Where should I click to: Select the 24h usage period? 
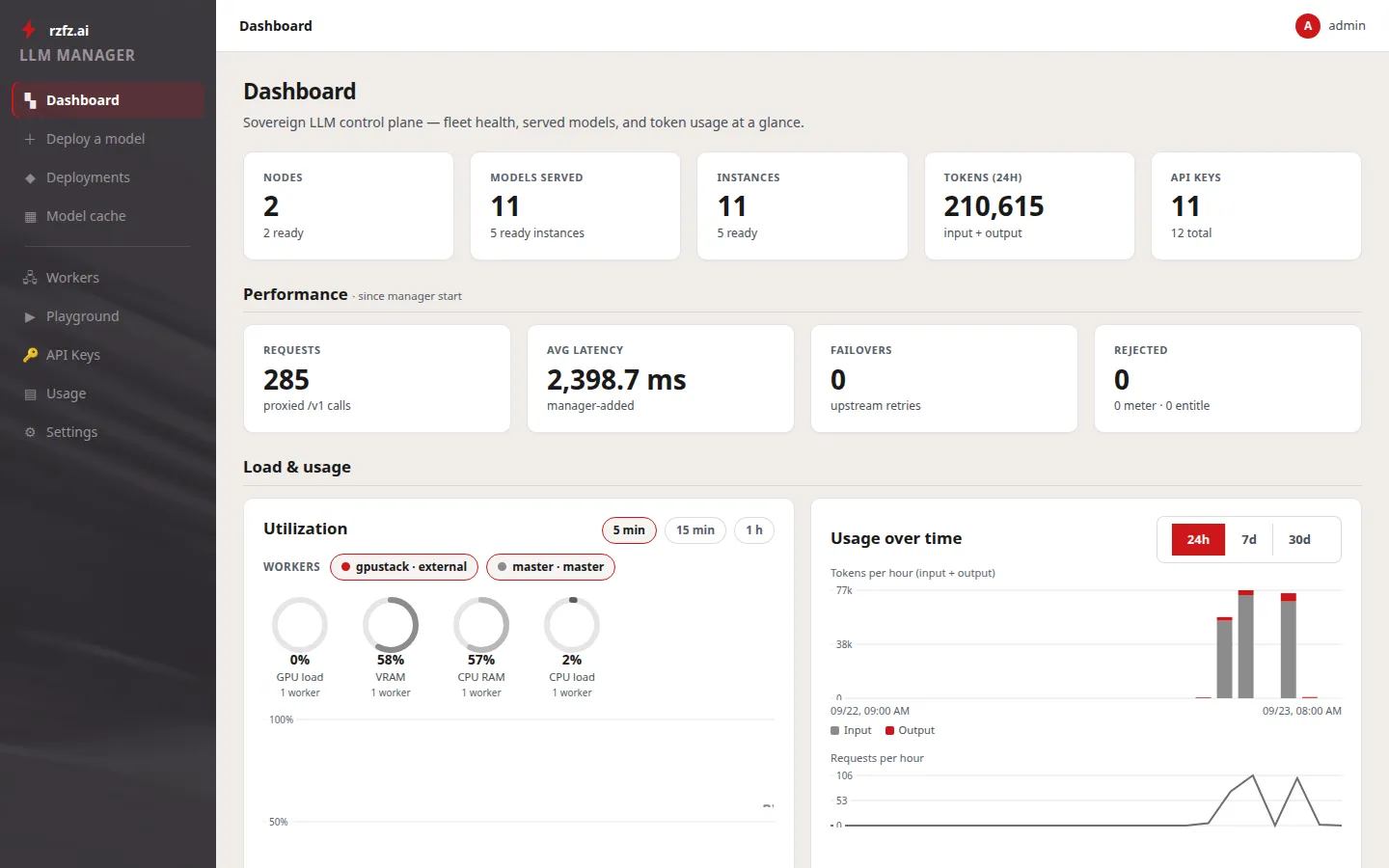[x=1198, y=540]
